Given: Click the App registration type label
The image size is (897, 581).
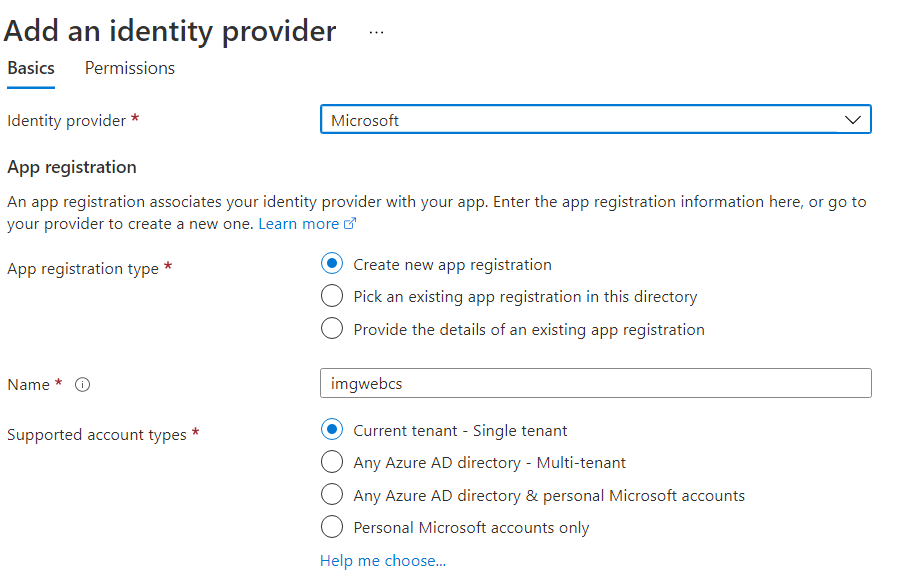Looking at the screenshot, I should pyautogui.click(x=83, y=269).
